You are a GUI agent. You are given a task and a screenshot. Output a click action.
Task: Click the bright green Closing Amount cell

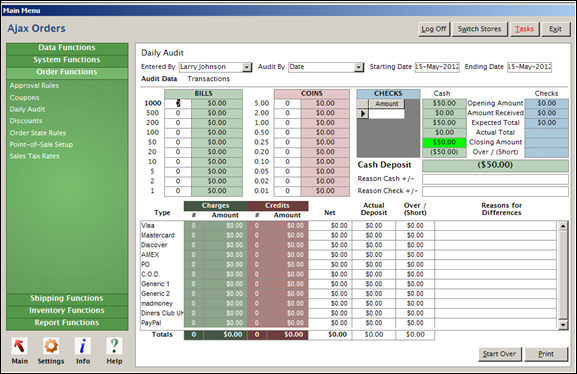point(444,142)
